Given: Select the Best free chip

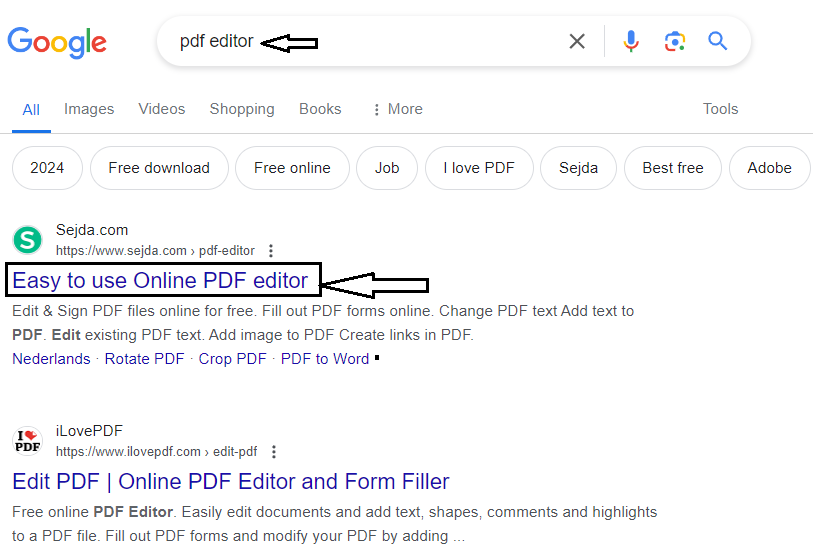Looking at the screenshot, I should point(673,168).
